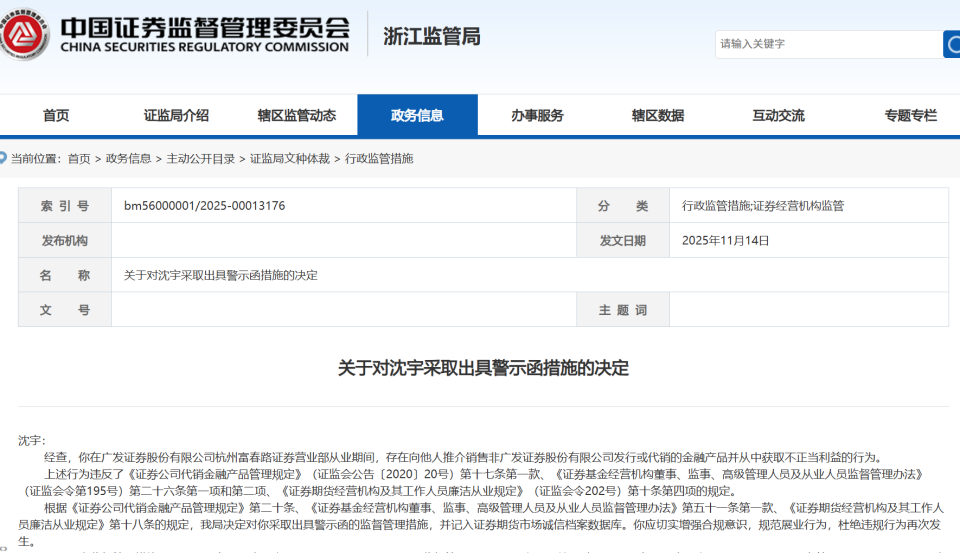
Task: Select the highlighted 政务信息 tab
Action: (x=418, y=115)
